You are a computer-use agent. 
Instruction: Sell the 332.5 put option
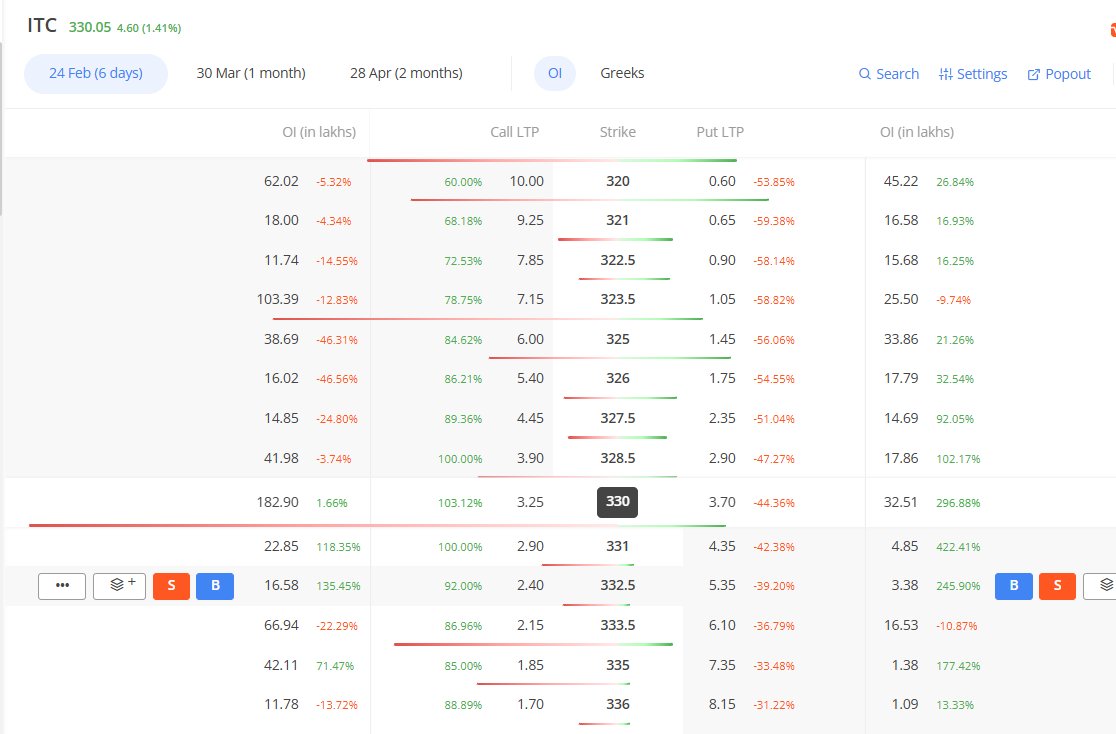coord(1058,586)
